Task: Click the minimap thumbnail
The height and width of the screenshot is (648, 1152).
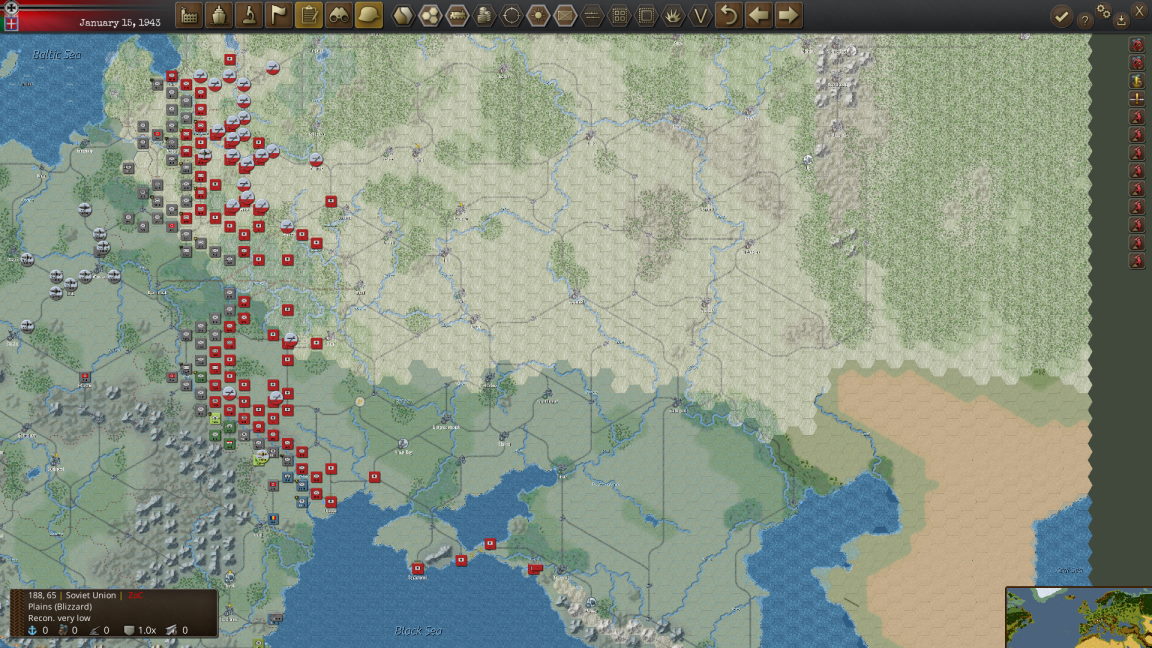Action: [x=1079, y=617]
